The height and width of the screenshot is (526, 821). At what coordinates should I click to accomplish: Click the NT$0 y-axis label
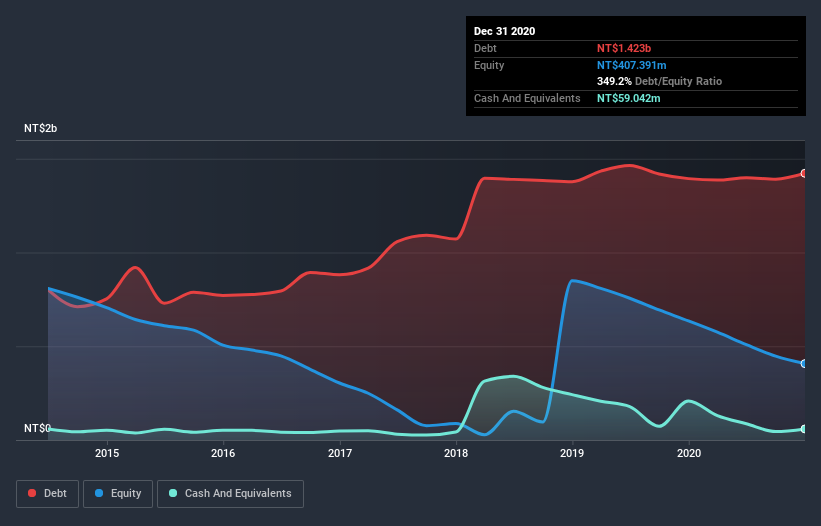(37, 428)
